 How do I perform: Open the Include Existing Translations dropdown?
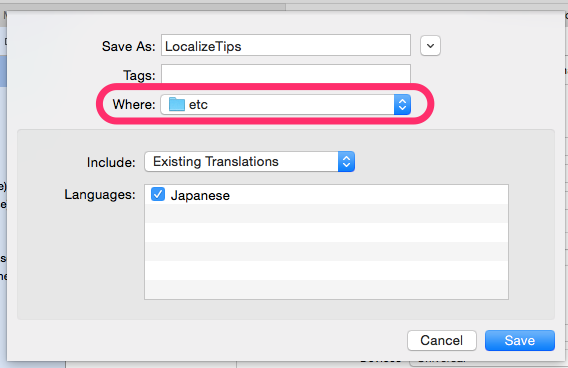coord(250,162)
